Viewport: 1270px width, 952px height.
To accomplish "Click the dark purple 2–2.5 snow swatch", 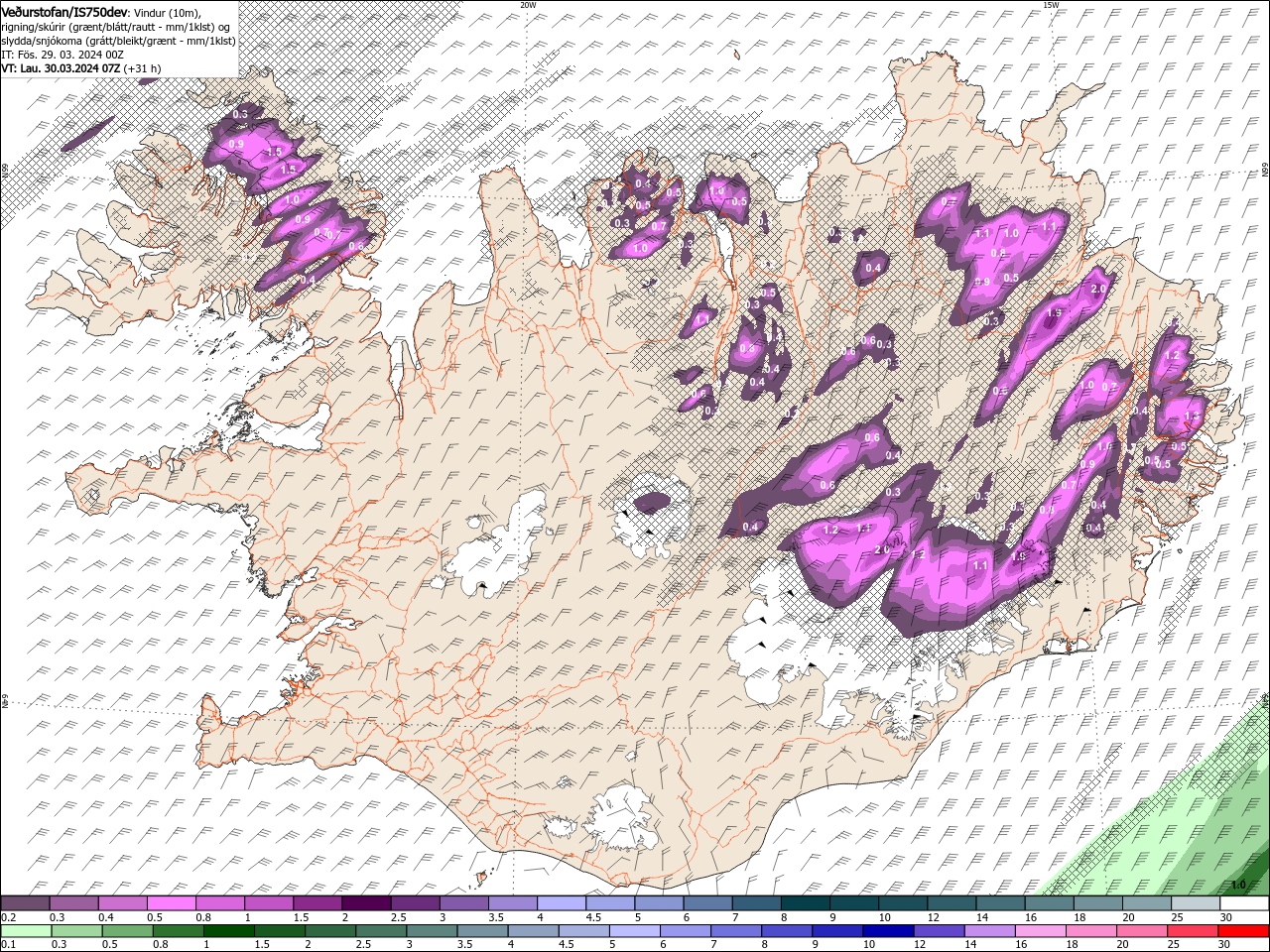I will [x=365, y=903].
